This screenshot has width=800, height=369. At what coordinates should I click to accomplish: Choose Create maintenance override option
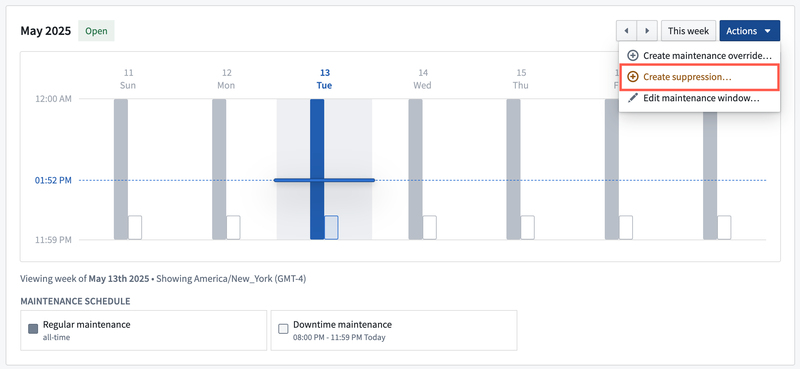coord(699,56)
